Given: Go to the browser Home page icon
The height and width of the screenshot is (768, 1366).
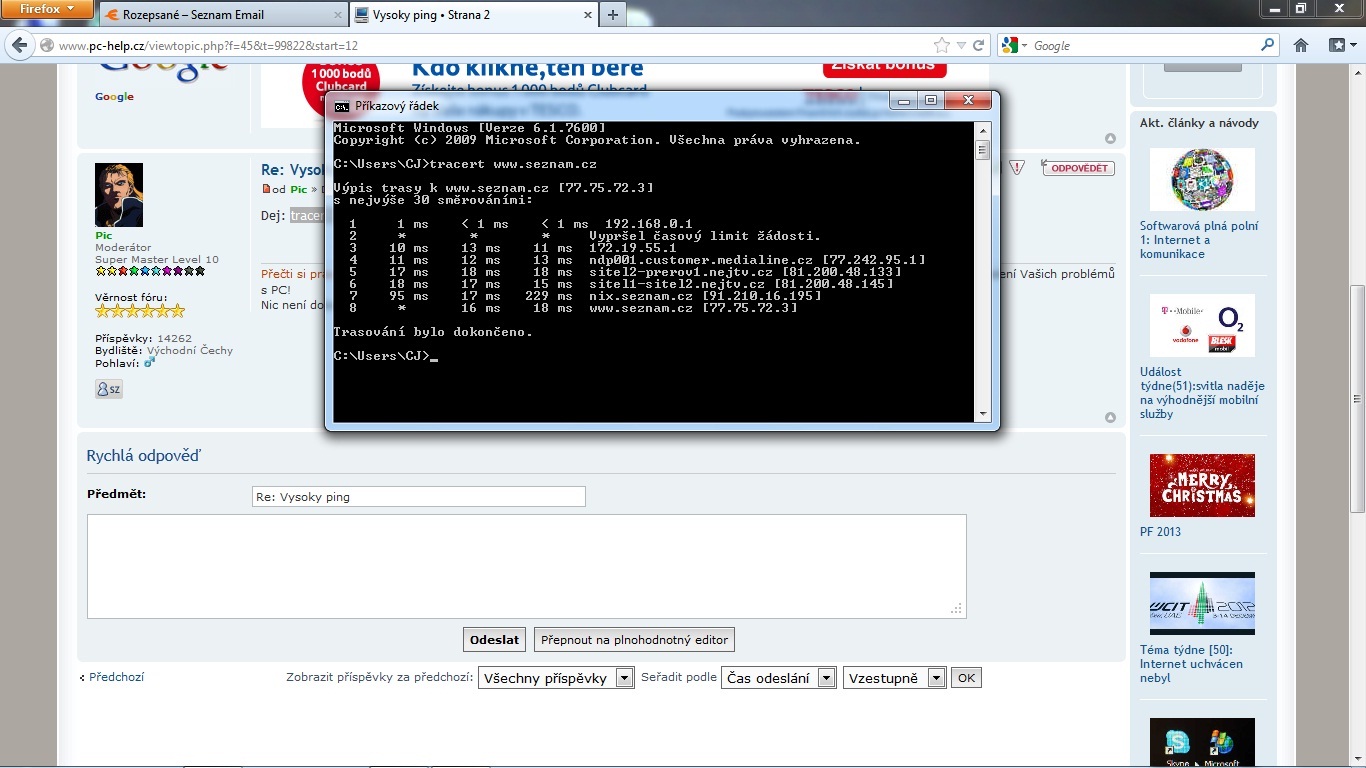Looking at the screenshot, I should point(1301,45).
